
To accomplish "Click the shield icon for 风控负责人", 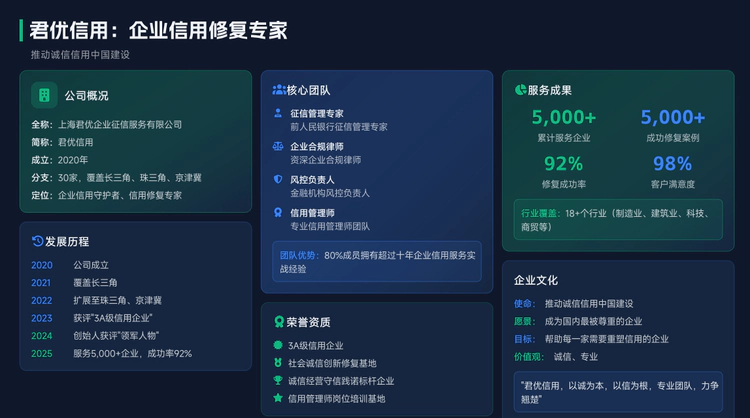I will point(278,179).
